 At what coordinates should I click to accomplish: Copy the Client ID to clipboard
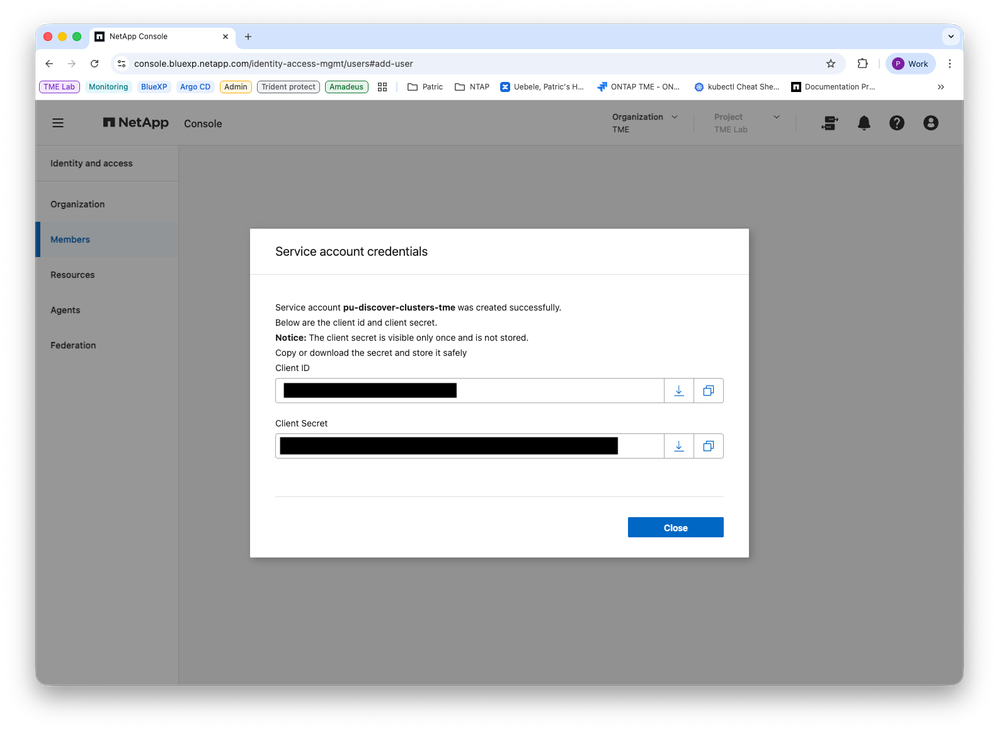(x=708, y=391)
